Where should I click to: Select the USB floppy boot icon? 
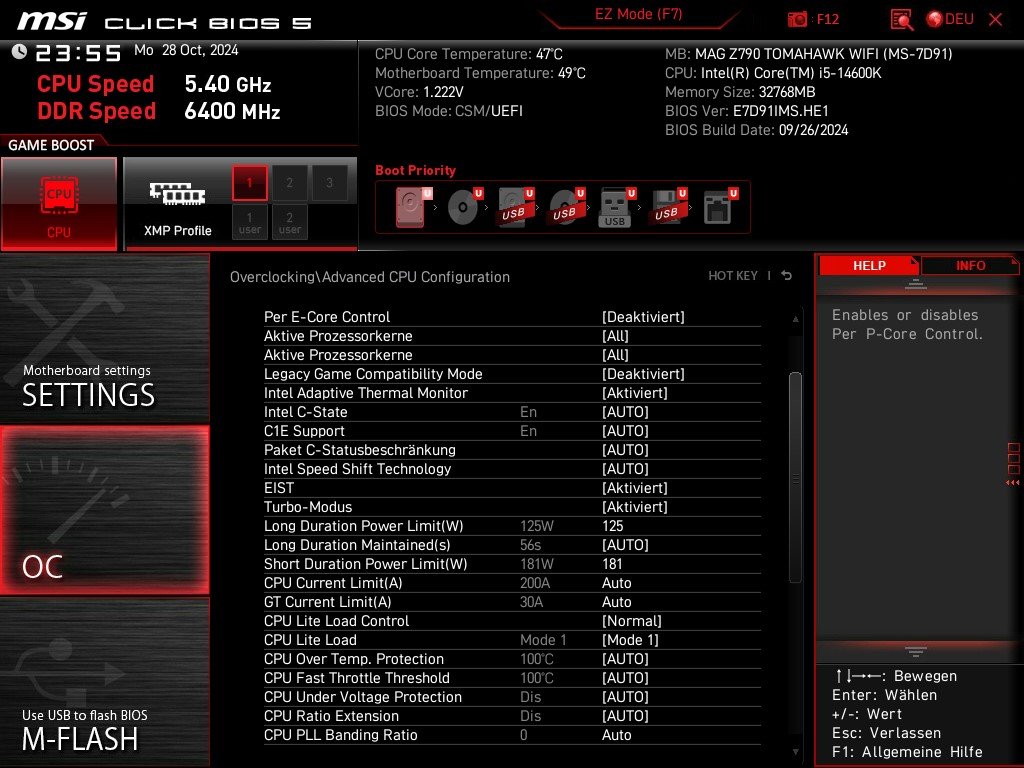point(667,207)
